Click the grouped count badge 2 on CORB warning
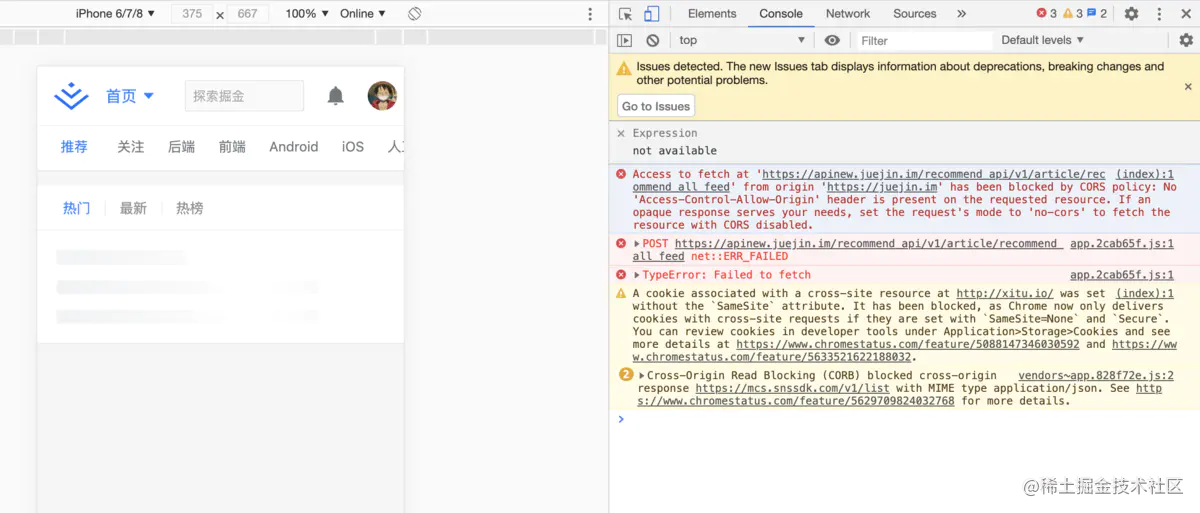This screenshot has width=1200, height=513. click(x=626, y=375)
